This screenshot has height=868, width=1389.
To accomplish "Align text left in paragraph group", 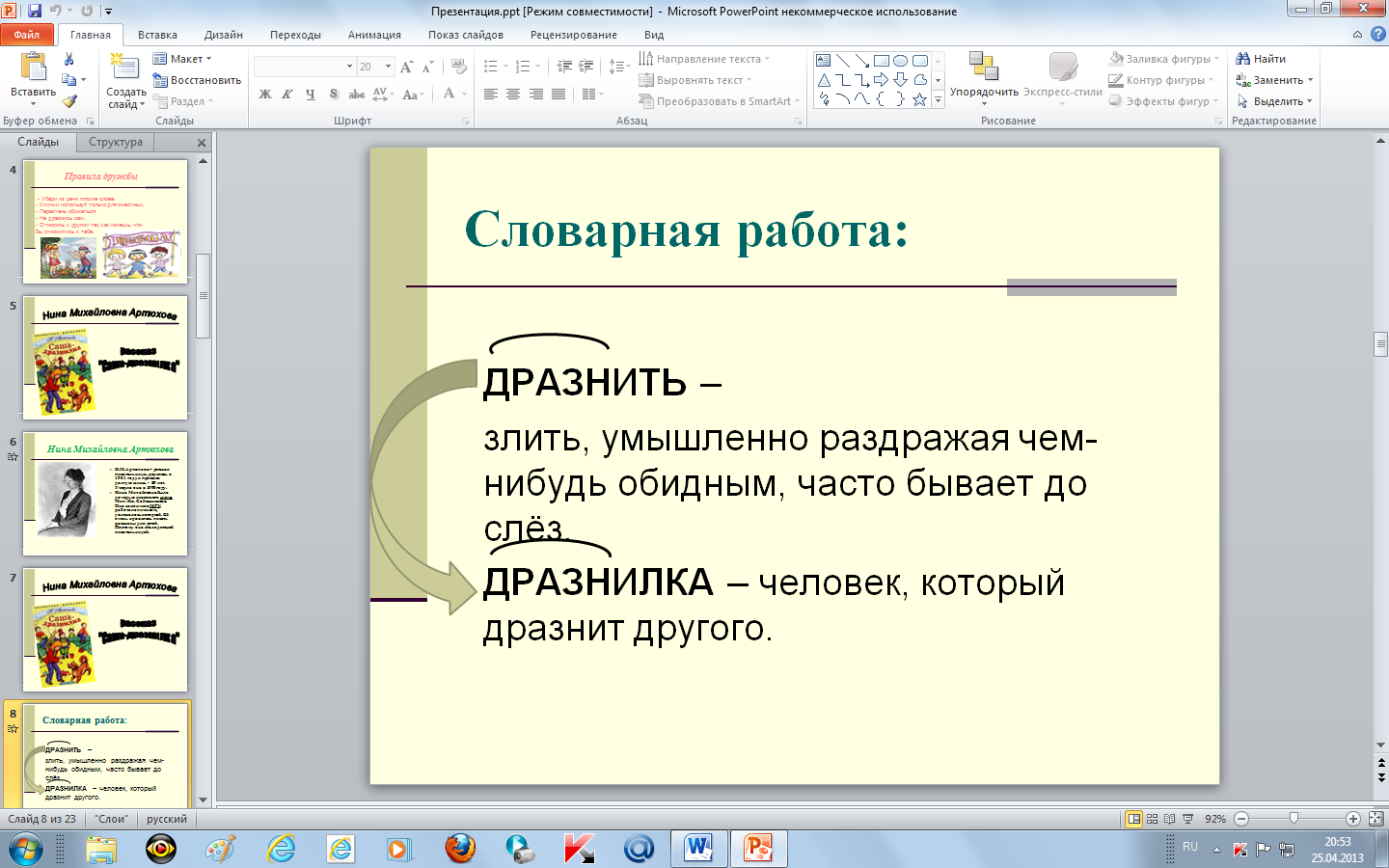I will [x=491, y=94].
